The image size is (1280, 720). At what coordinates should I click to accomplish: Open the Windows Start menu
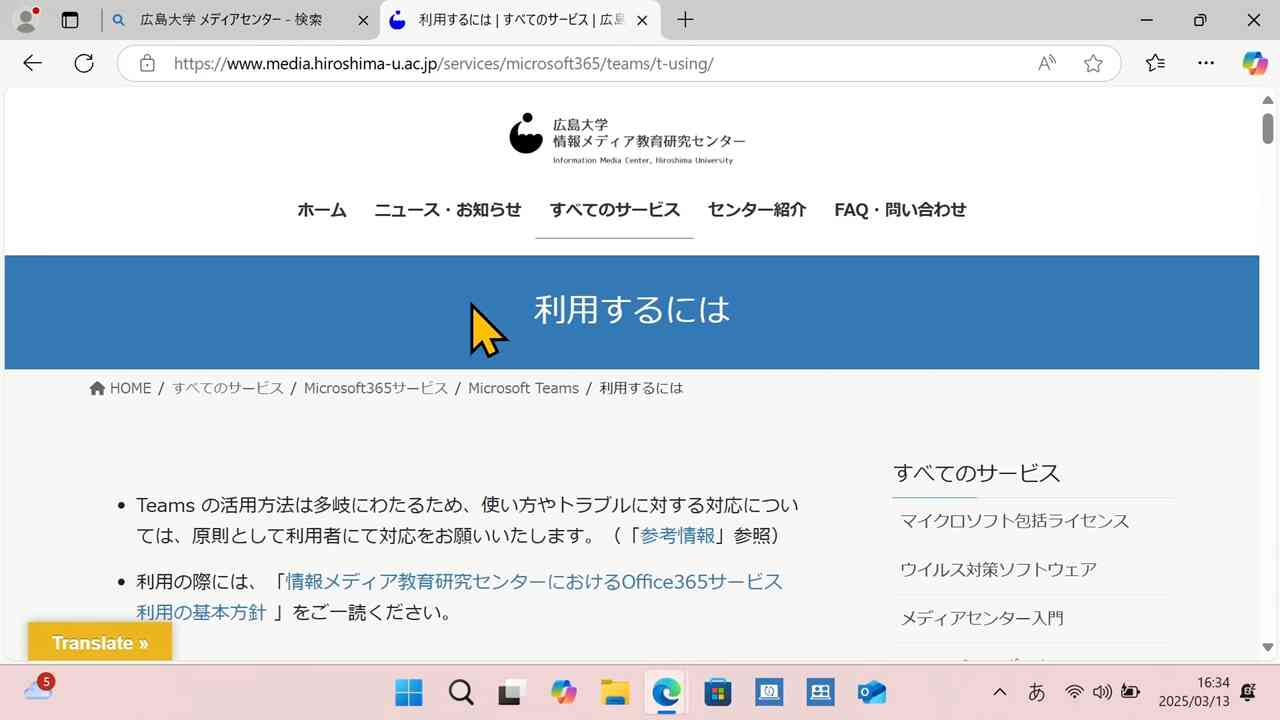tap(408, 692)
